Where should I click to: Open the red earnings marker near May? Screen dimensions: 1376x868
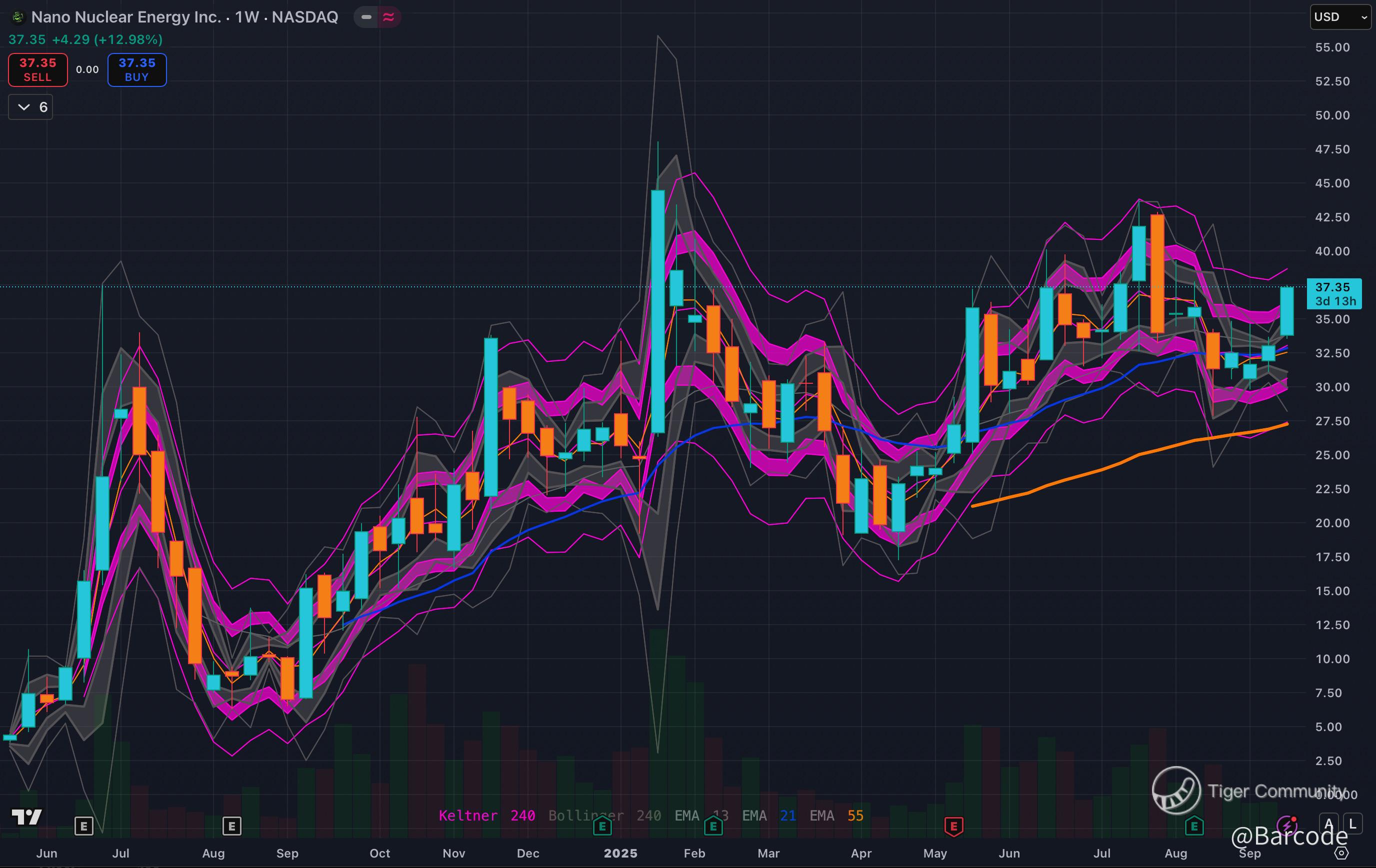[x=953, y=826]
